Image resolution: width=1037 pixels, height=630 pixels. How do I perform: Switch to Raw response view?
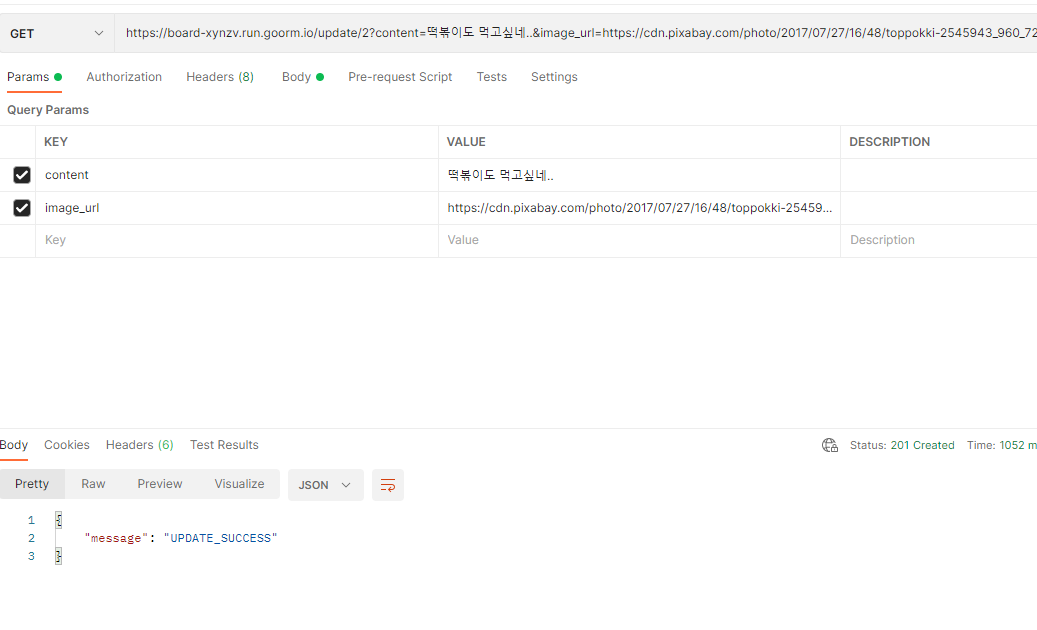coord(93,484)
